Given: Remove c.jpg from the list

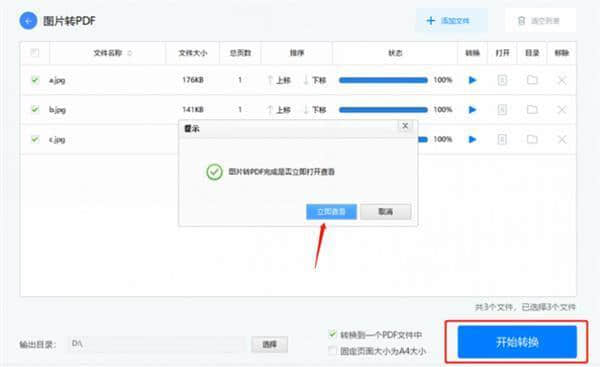Looking at the screenshot, I should [x=562, y=139].
